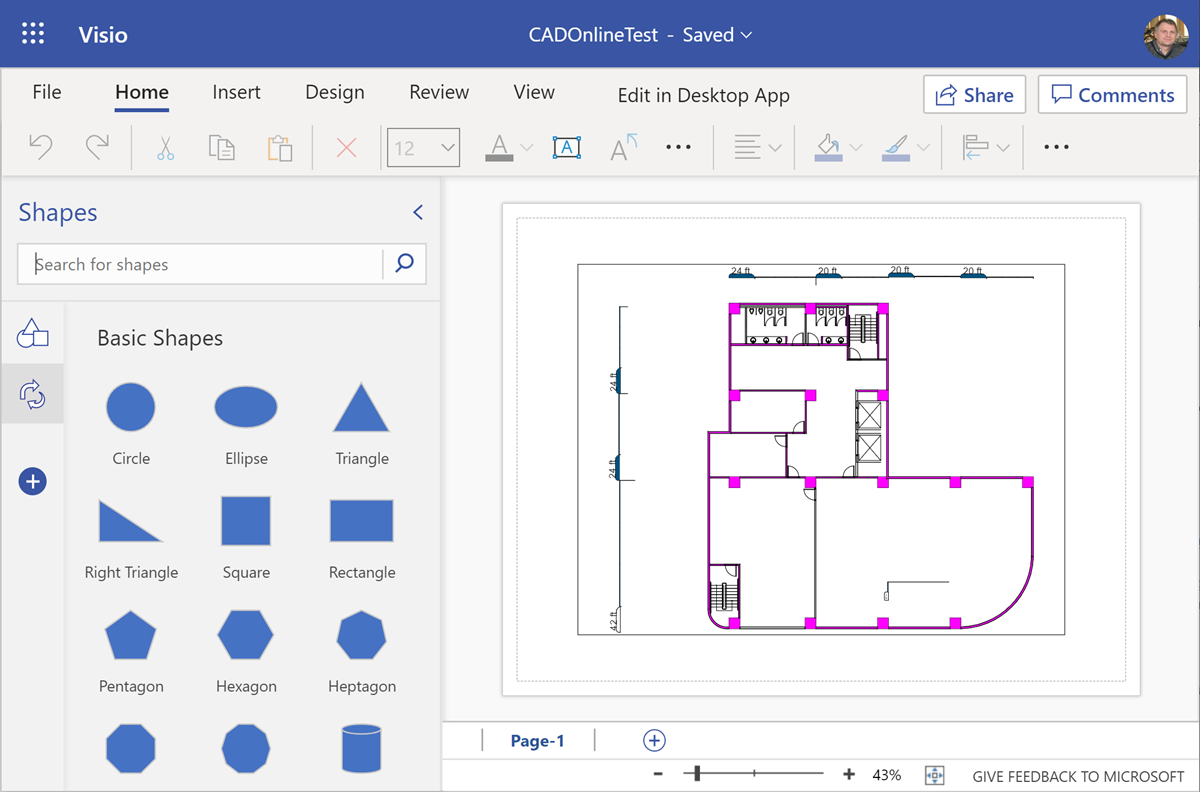Collapse the Shapes panel chevron
The width and height of the screenshot is (1200, 793).
coord(418,212)
